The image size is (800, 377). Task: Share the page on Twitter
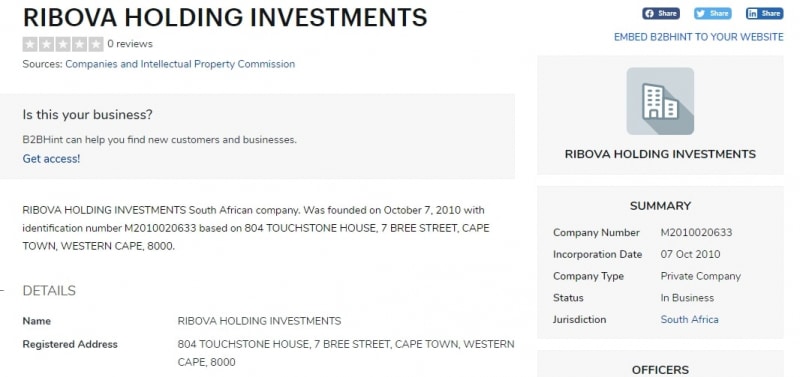(713, 13)
